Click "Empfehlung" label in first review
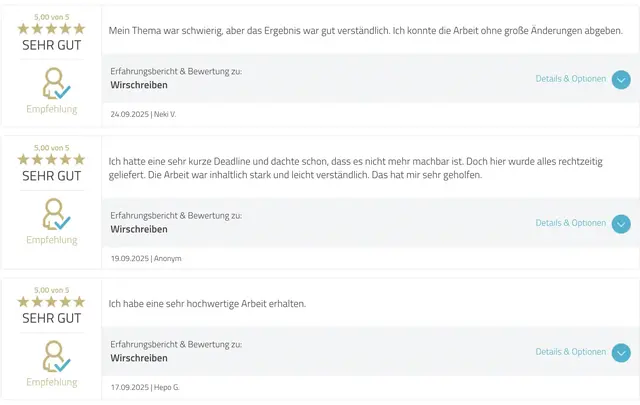 click(x=51, y=109)
